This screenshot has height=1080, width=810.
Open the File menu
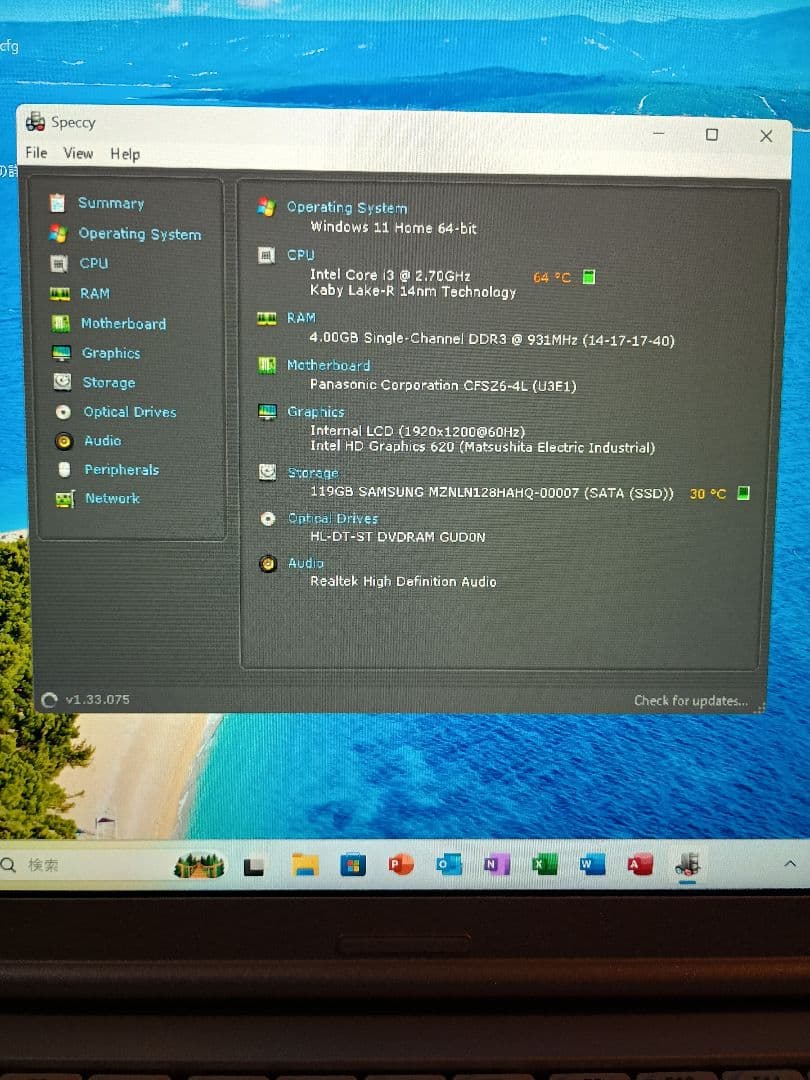click(x=36, y=153)
